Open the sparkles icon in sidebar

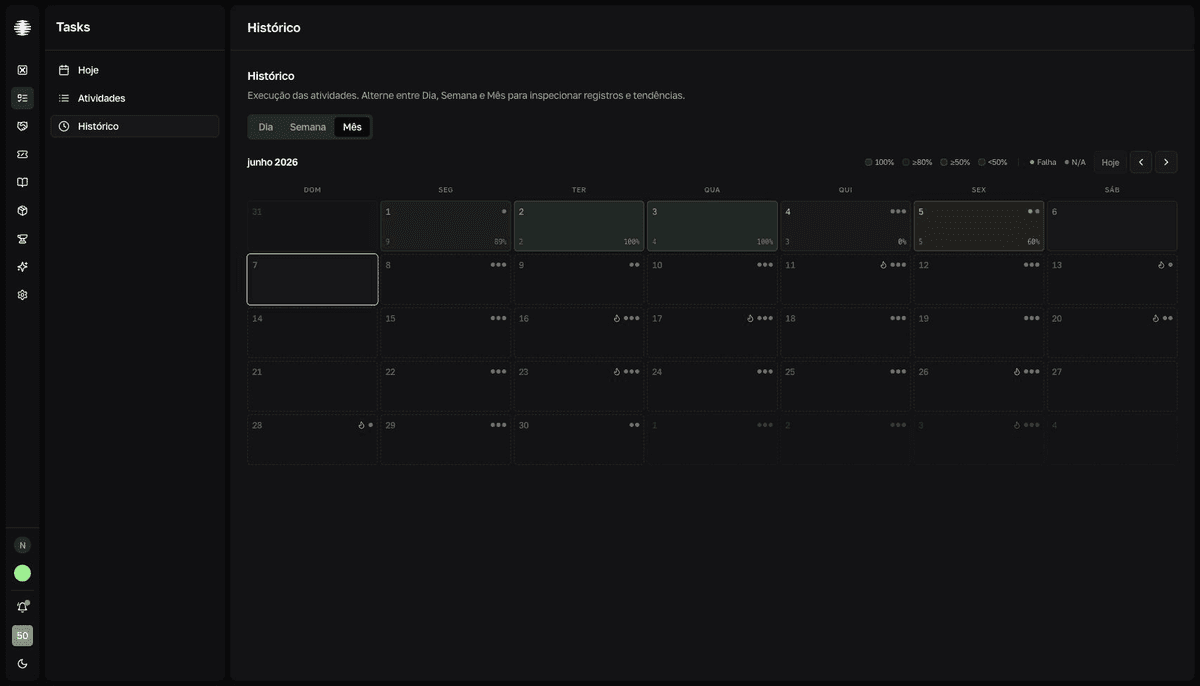22,267
